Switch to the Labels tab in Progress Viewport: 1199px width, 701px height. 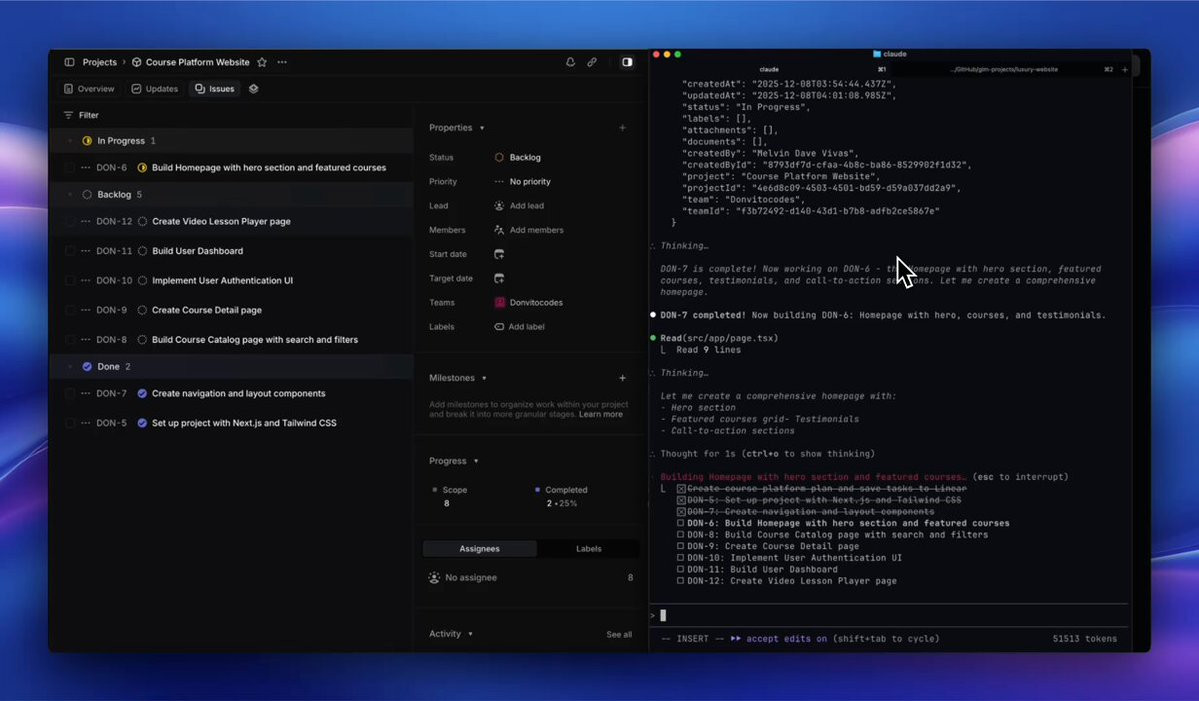588,549
